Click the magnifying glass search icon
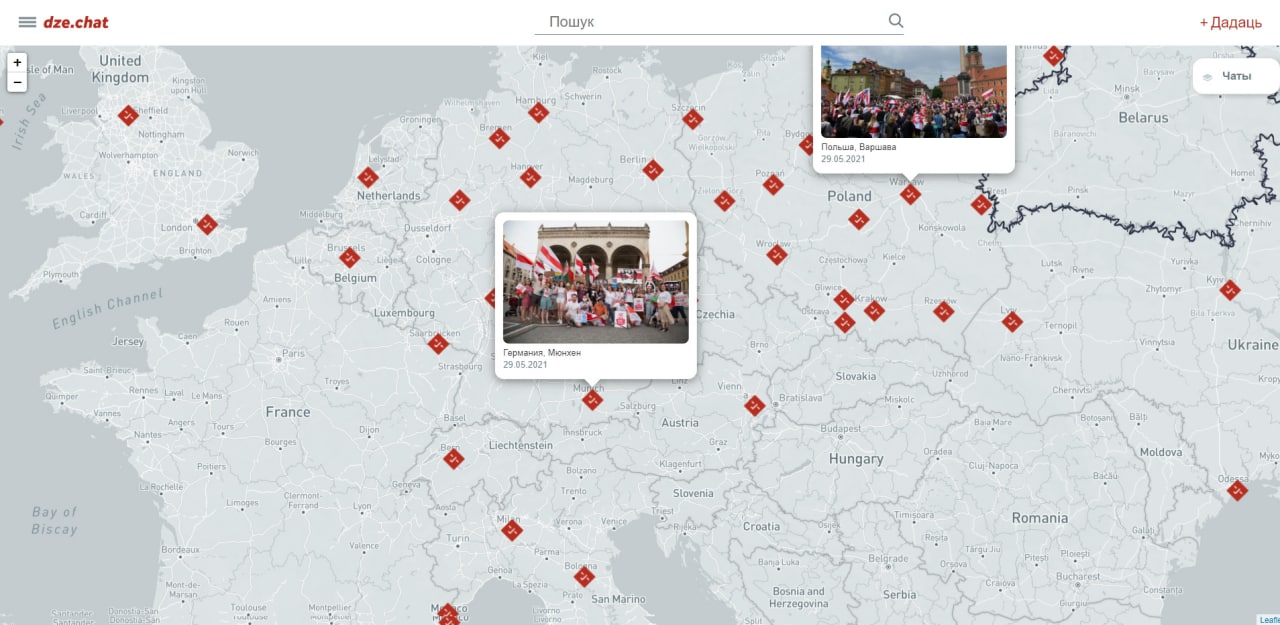The height and width of the screenshot is (625, 1280). pos(895,20)
